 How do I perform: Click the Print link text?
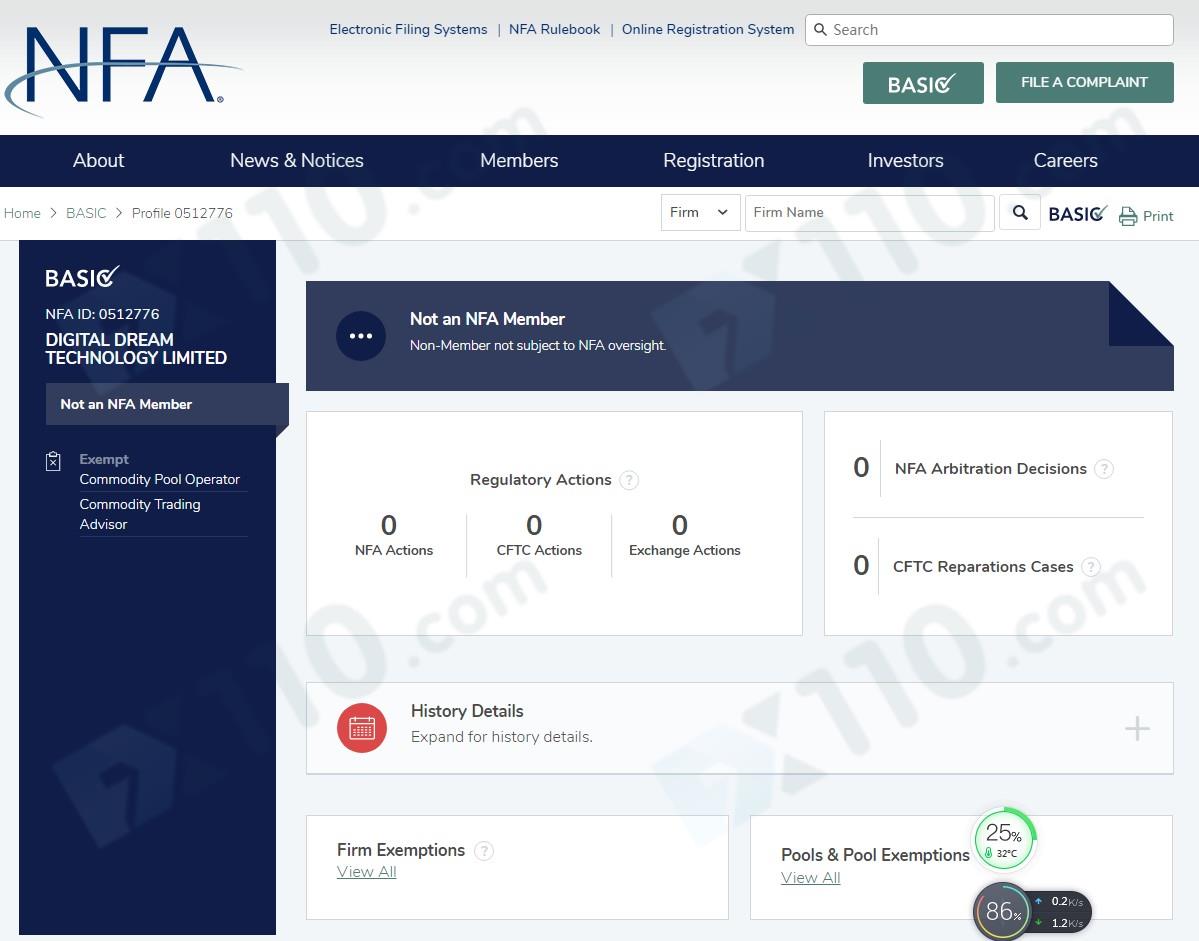coord(1158,216)
